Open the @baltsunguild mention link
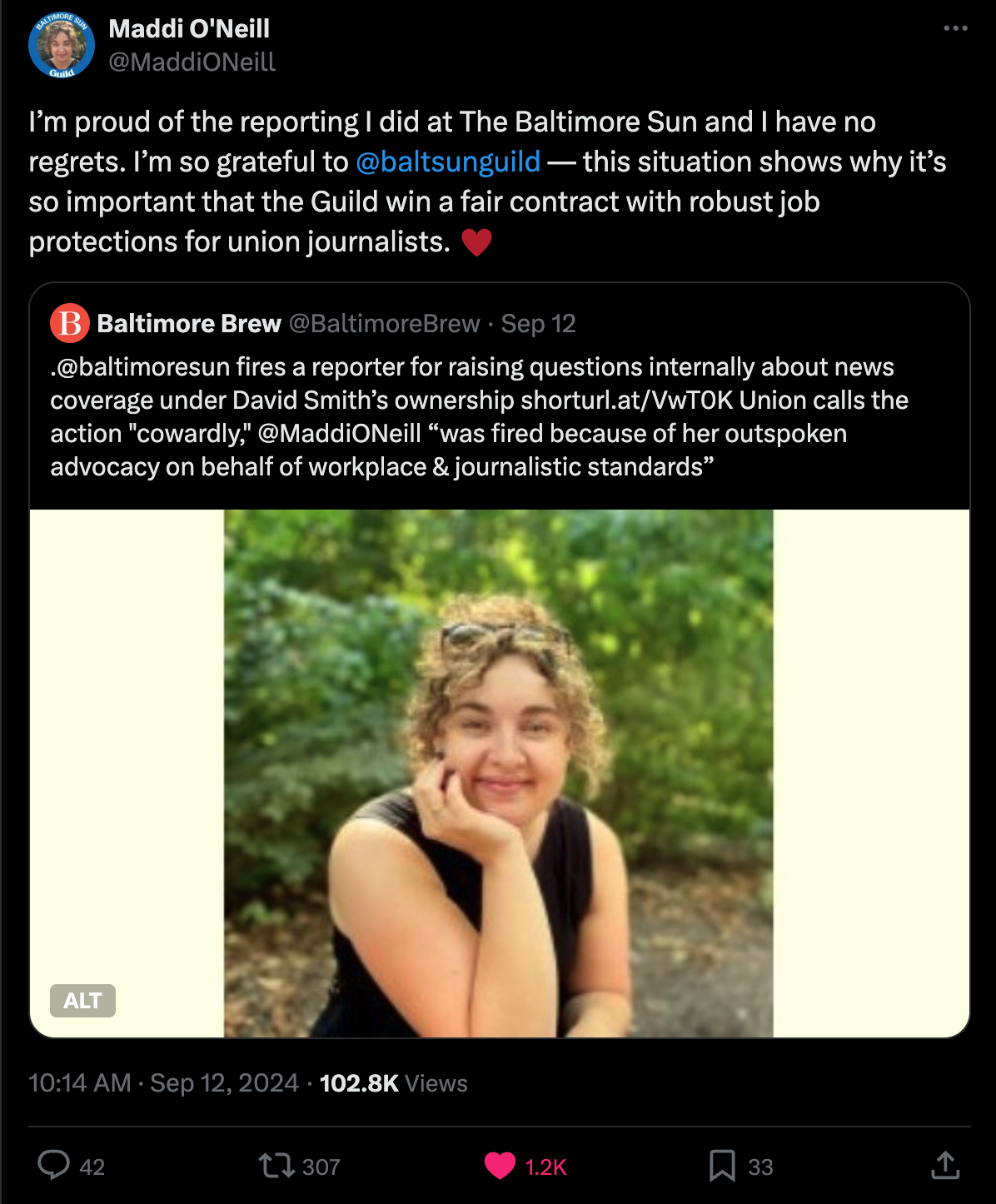The height and width of the screenshot is (1204, 996). [x=448, y=162]
